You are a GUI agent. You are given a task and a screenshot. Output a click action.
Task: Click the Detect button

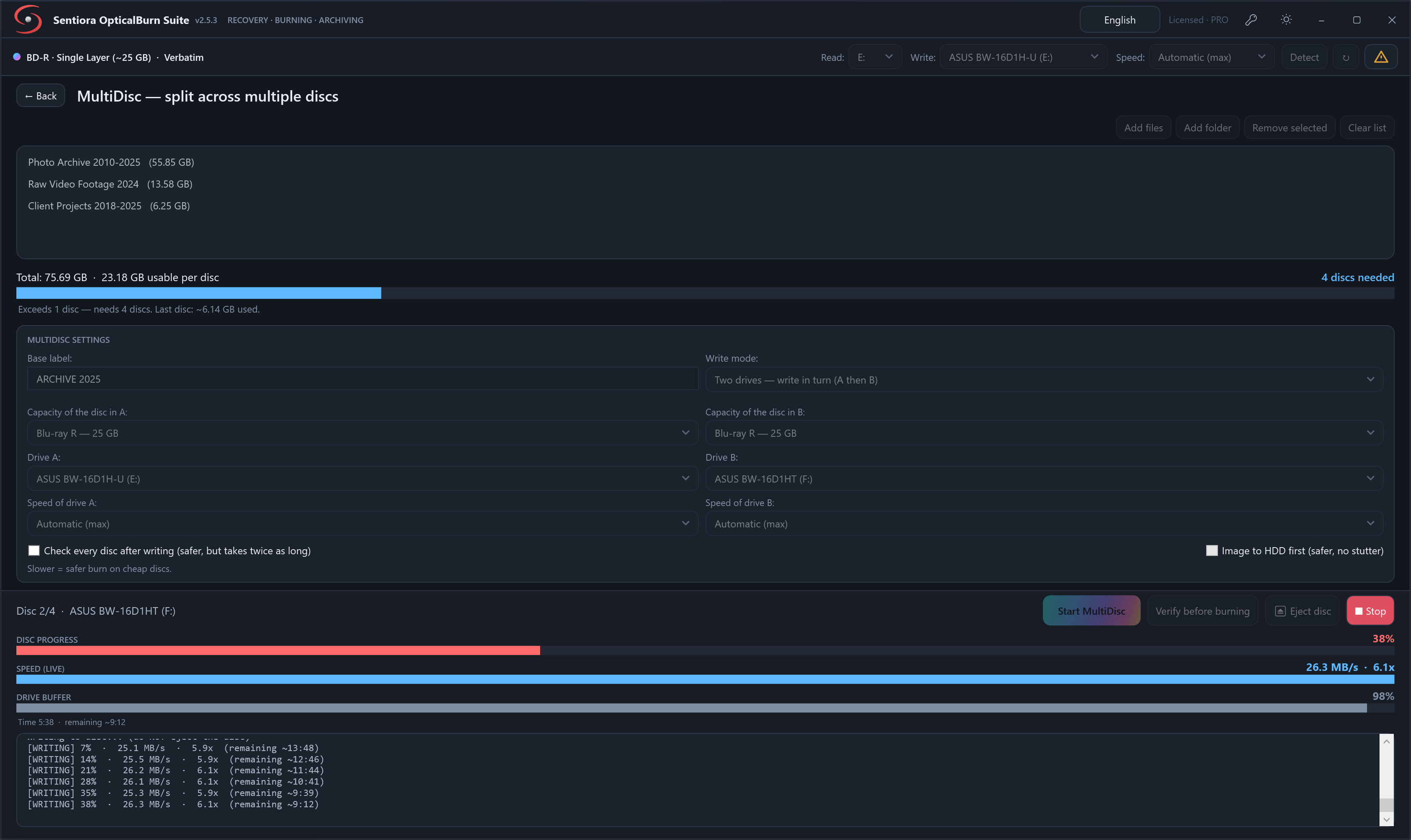pos(1304,57)
